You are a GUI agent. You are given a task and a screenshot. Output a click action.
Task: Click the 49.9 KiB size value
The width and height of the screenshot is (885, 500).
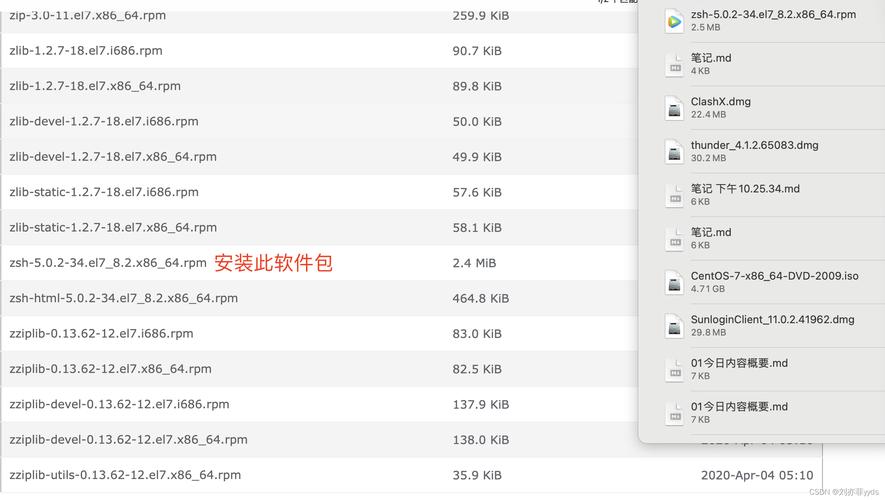477,157
